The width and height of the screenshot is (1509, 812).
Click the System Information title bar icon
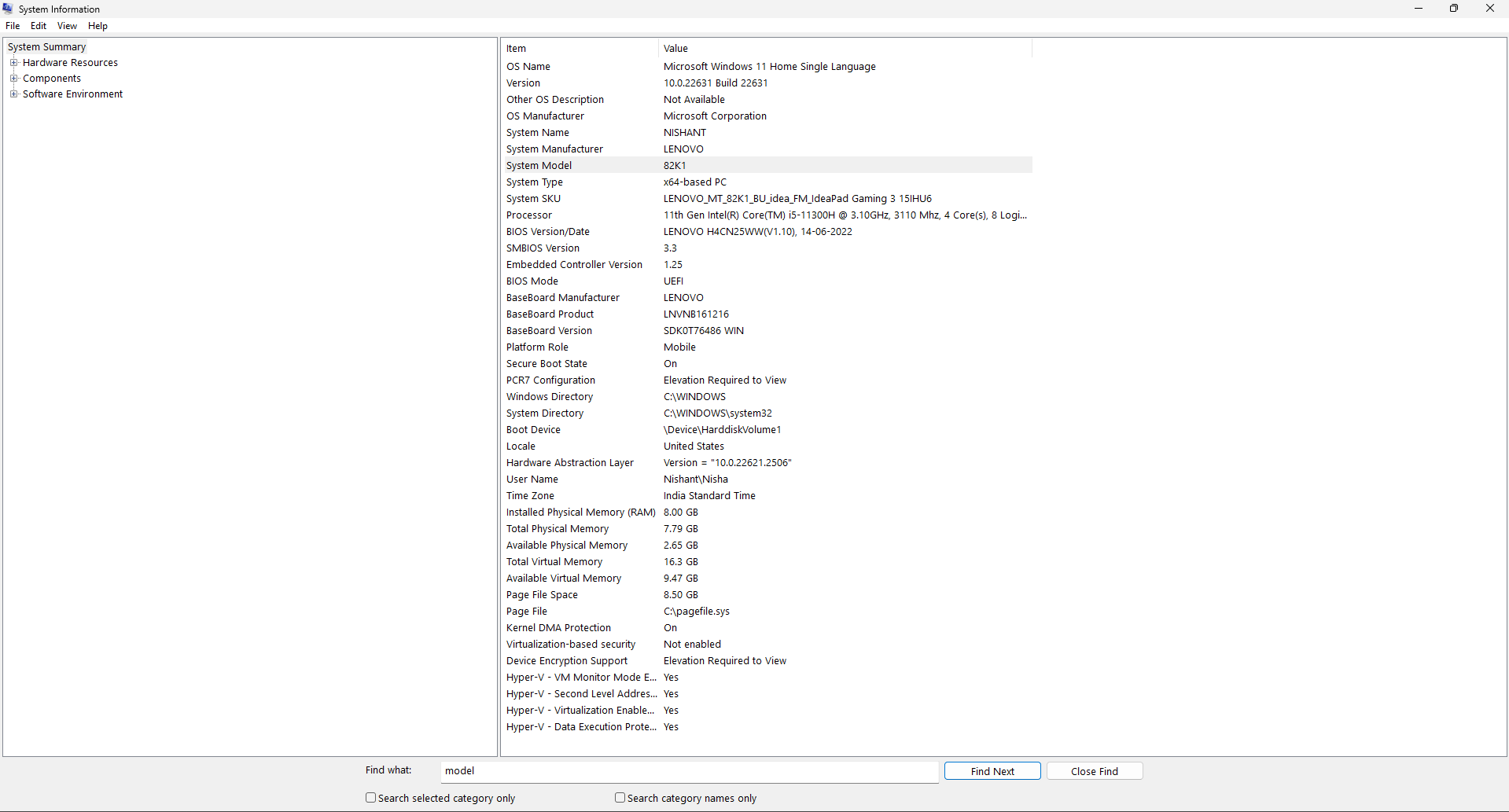coord(8,9)
